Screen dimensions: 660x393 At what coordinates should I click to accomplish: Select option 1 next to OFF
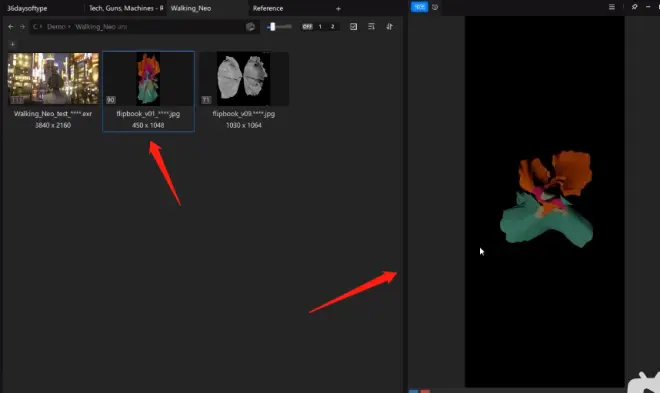[x=320, y=27]
